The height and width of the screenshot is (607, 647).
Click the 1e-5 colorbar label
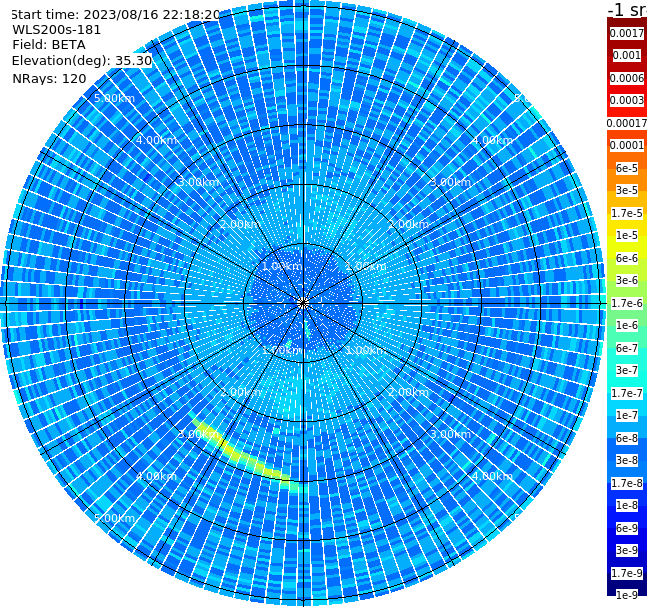627,235
